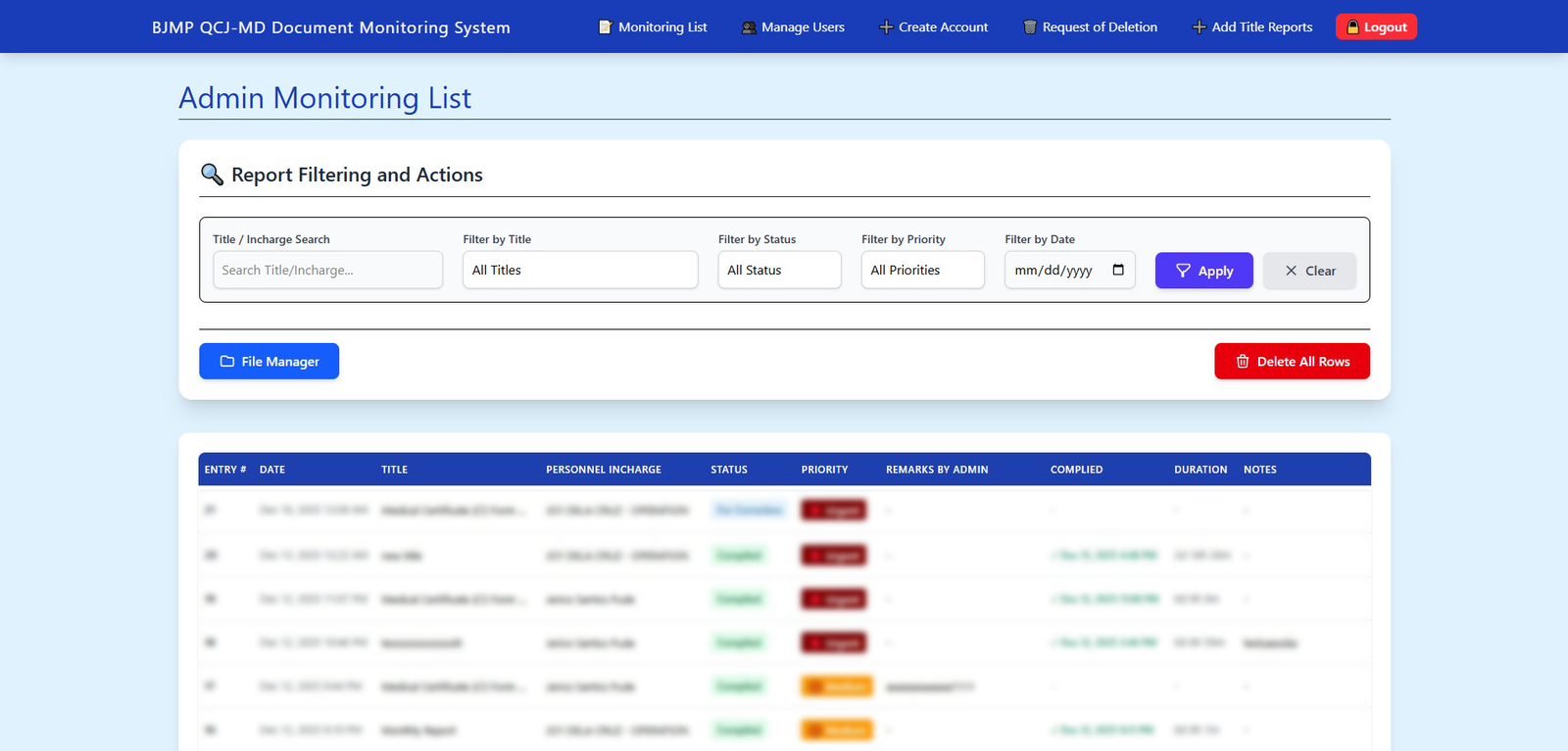Expand the All Status dropdown
The height and width of the screenshot is (751, 1568).
(779, 271)
